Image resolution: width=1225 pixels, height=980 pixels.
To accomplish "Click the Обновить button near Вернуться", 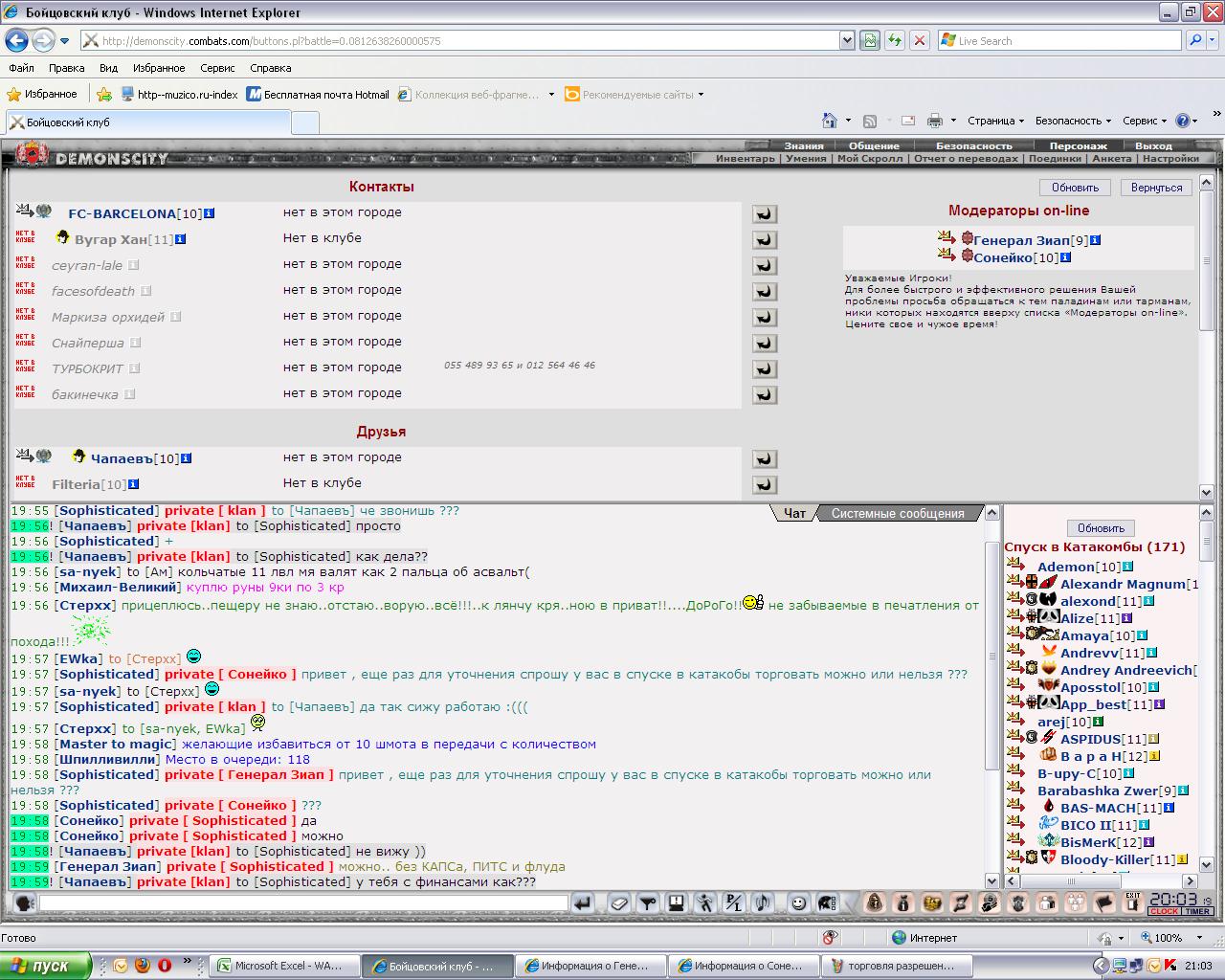I will coord(1075,188).
